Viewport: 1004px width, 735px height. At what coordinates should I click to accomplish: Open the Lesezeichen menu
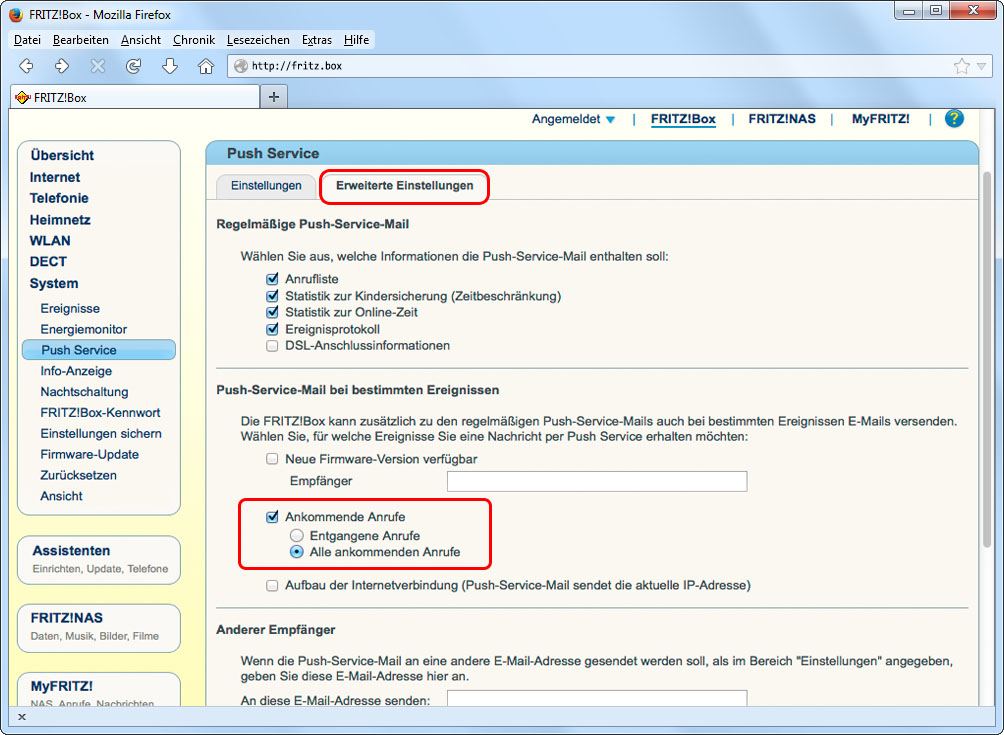point(258,40)
